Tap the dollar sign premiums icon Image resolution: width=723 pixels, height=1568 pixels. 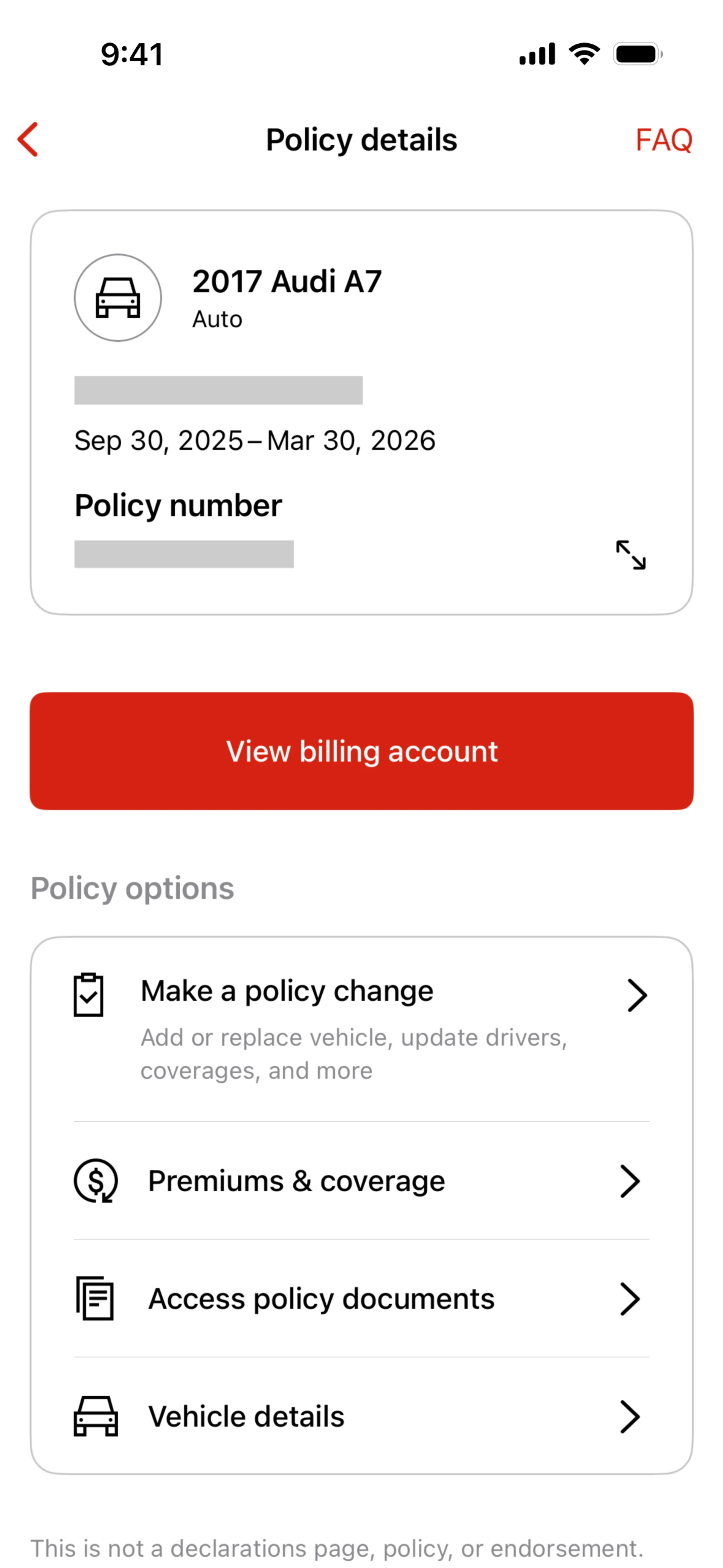tap(96, 1181)
